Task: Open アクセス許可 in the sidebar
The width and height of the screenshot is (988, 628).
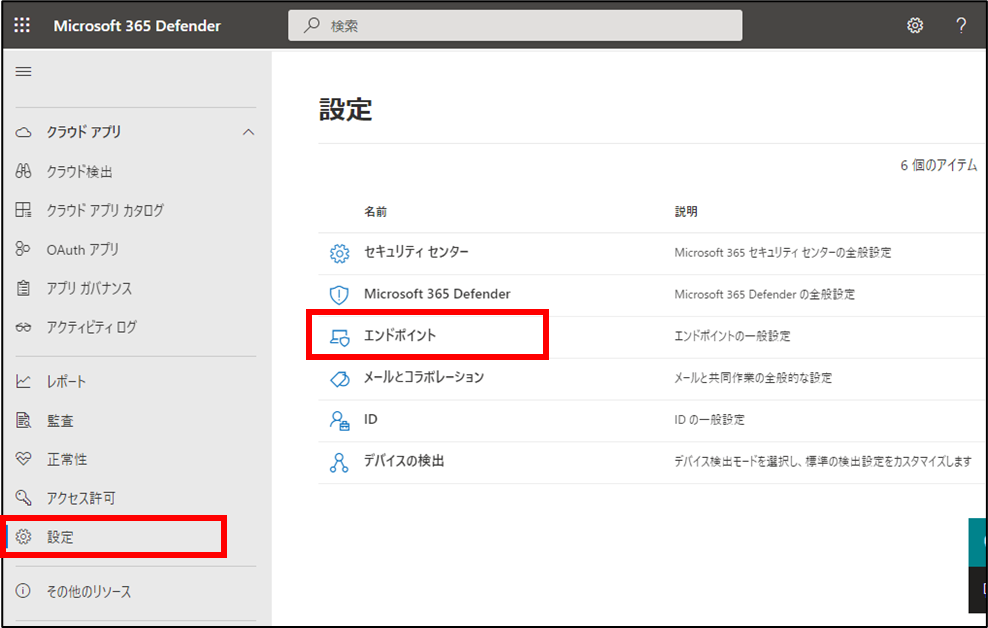Action: click(81, 498)
